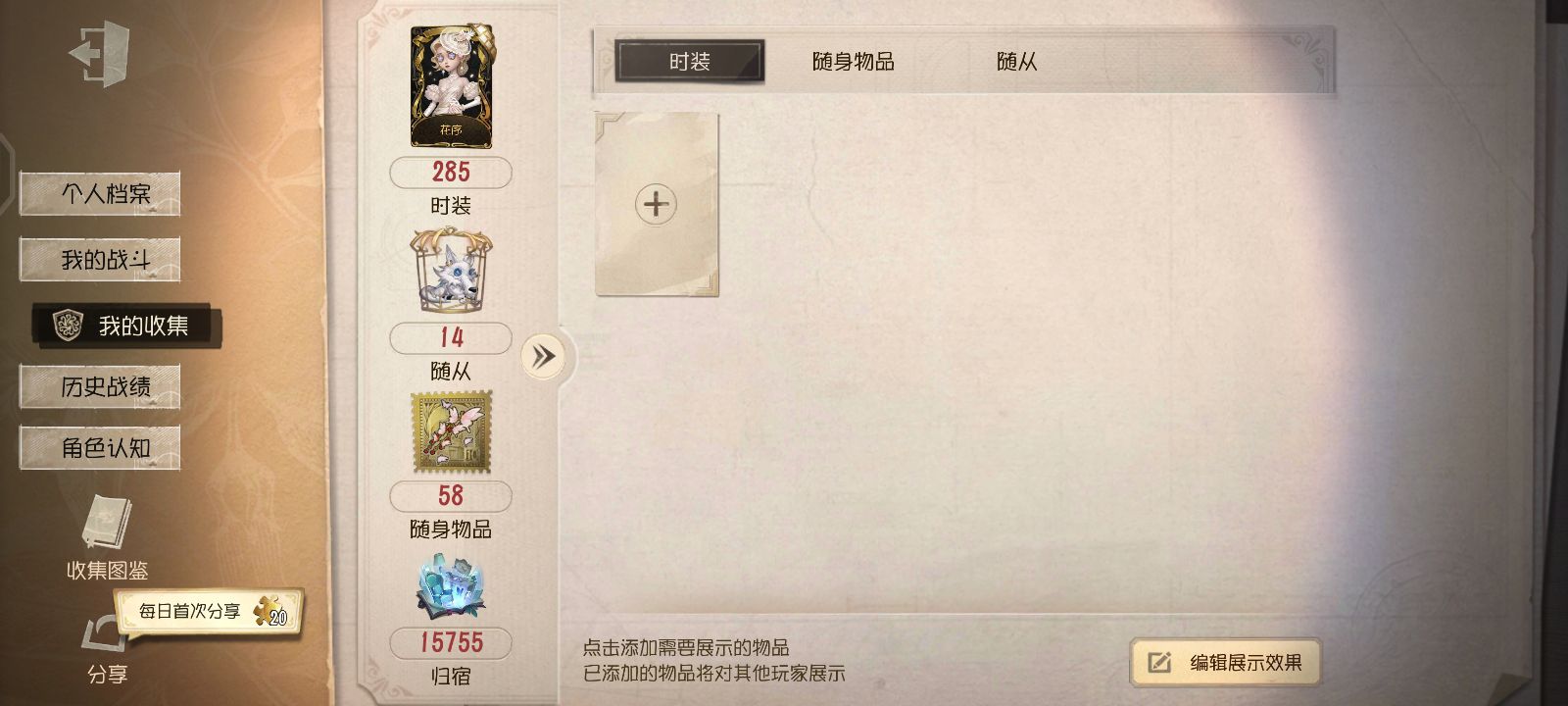Switch to the 时装 tab
Image resolution: width=1568 pixels, height=706 pixels.
(x=689, y=61)
